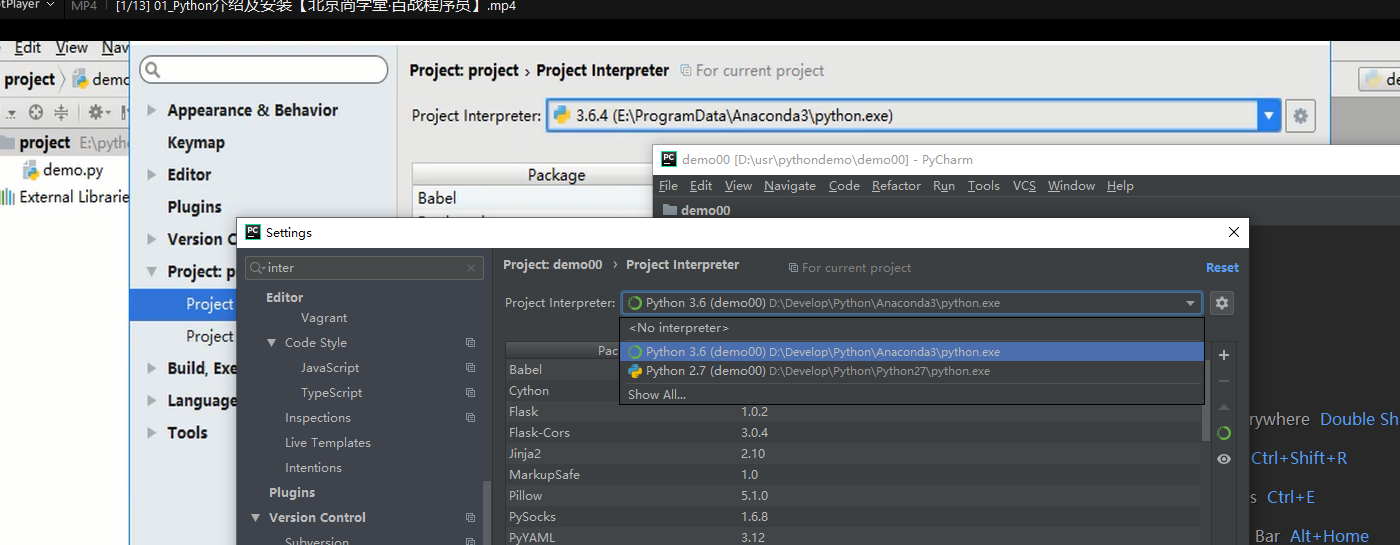The width and height of the screenshot is (1400, 545).
Task: Collapse Version Control in dark settings tree
Action: click(256, 518)
